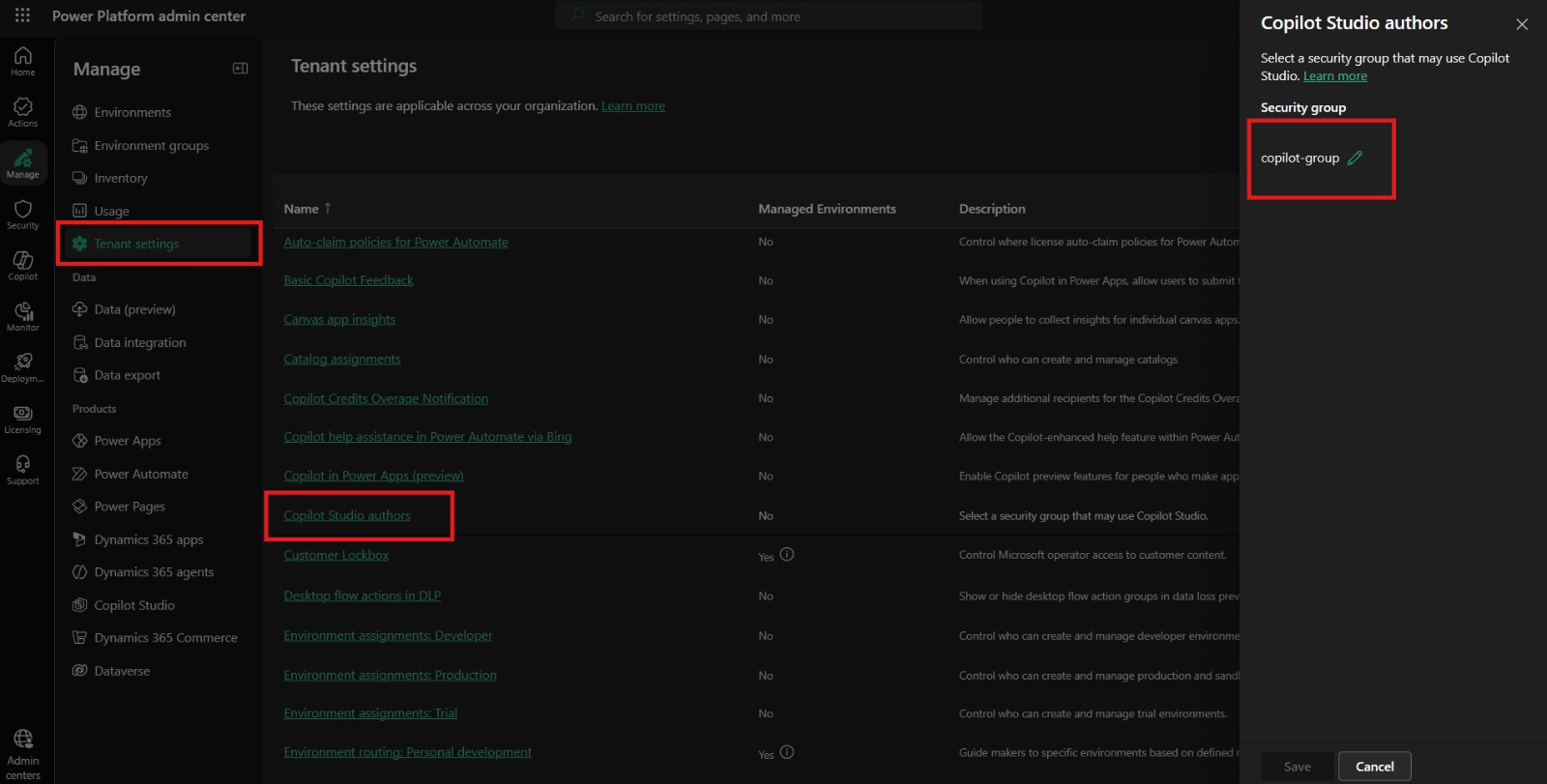Go to Home in left rail
Viewport: 1547px width, 784px height.
(22, 61)
